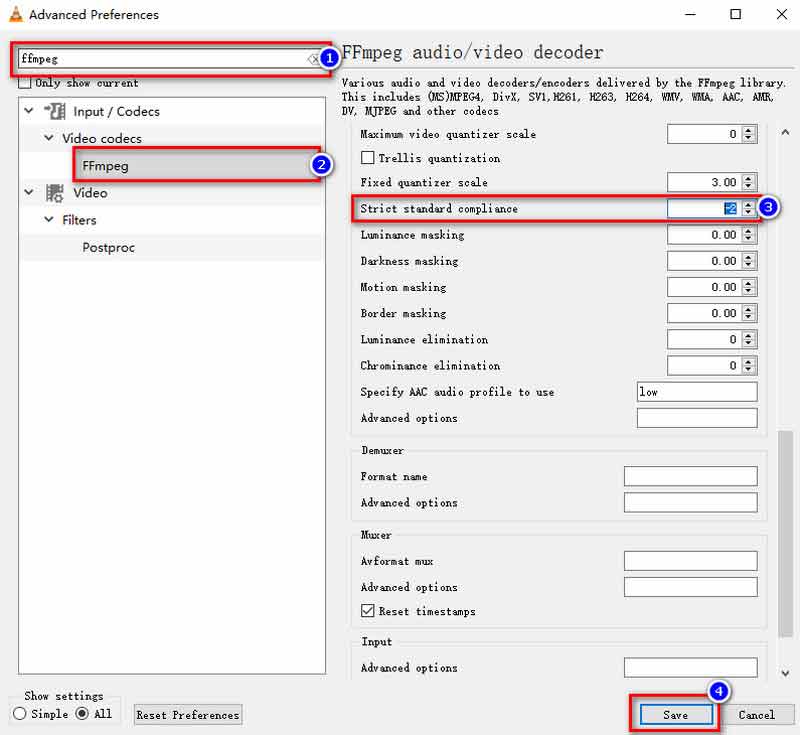The image size is (800, 735).
Task: Click the vertical scrollbar thumb of settings
Action: click(786, 534)
